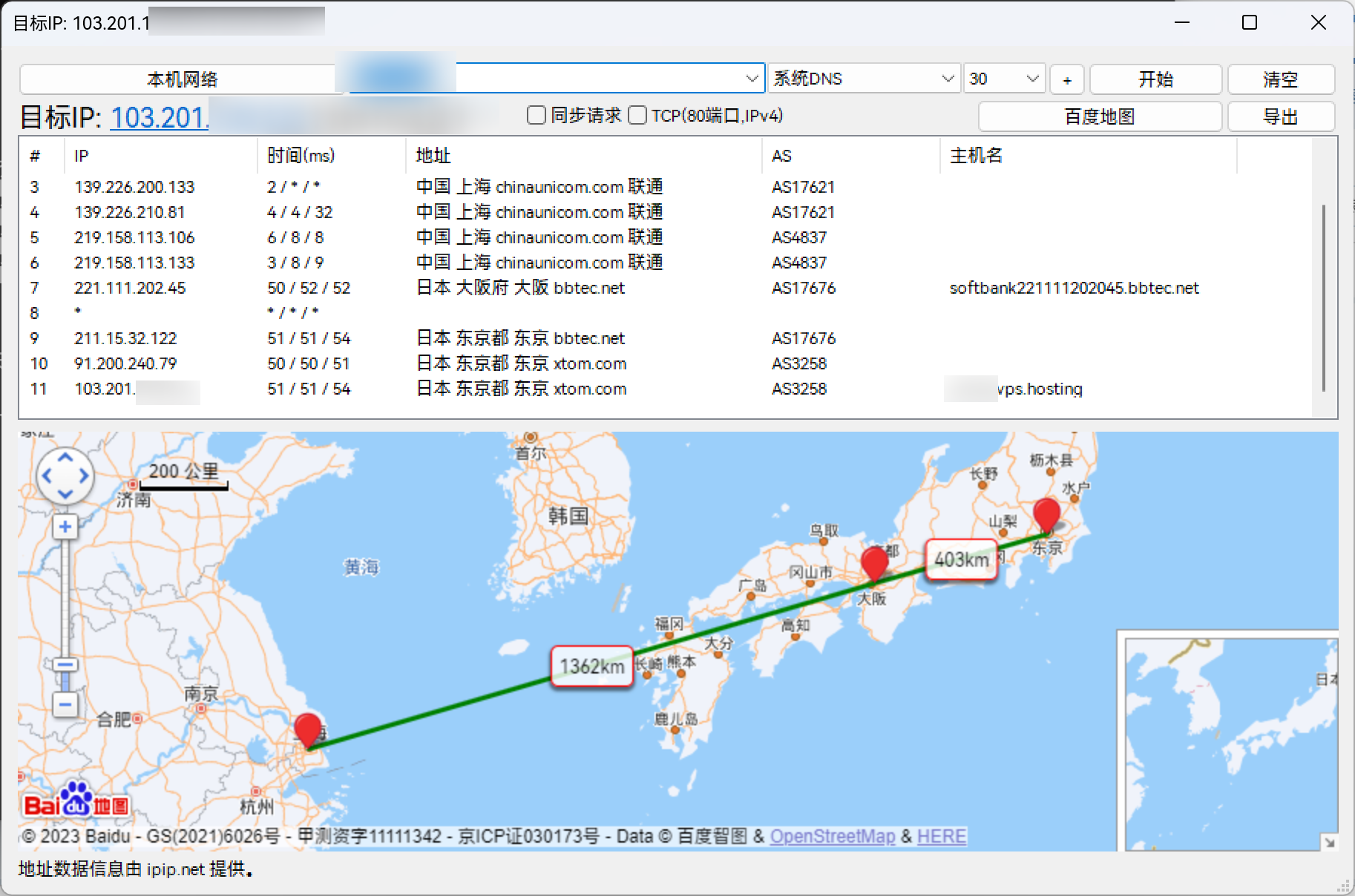
Task: Click the red Shanghai location marker
Action: point(308,729)
